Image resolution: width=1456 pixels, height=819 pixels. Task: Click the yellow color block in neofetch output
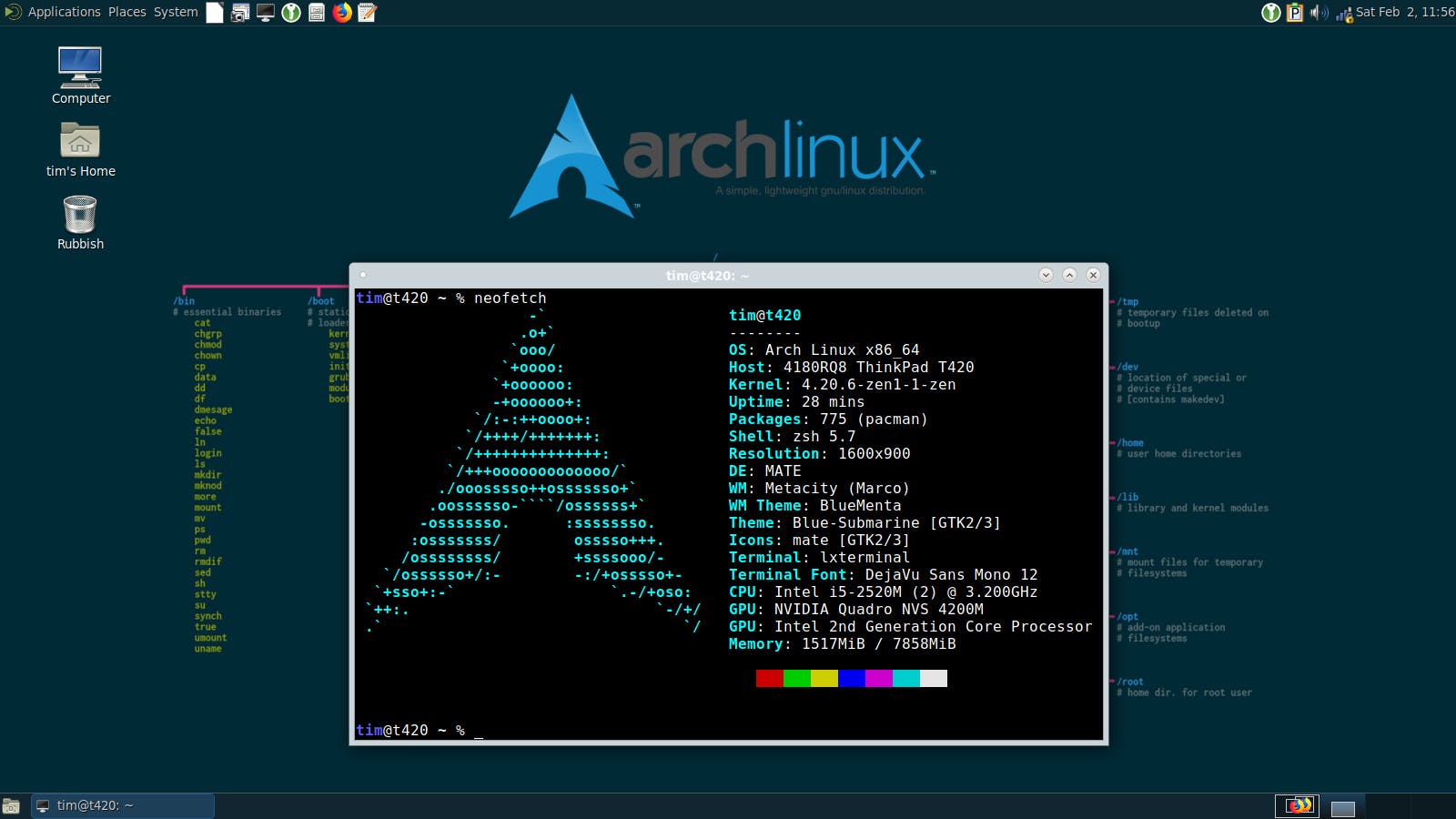click(x=824, y=678)
